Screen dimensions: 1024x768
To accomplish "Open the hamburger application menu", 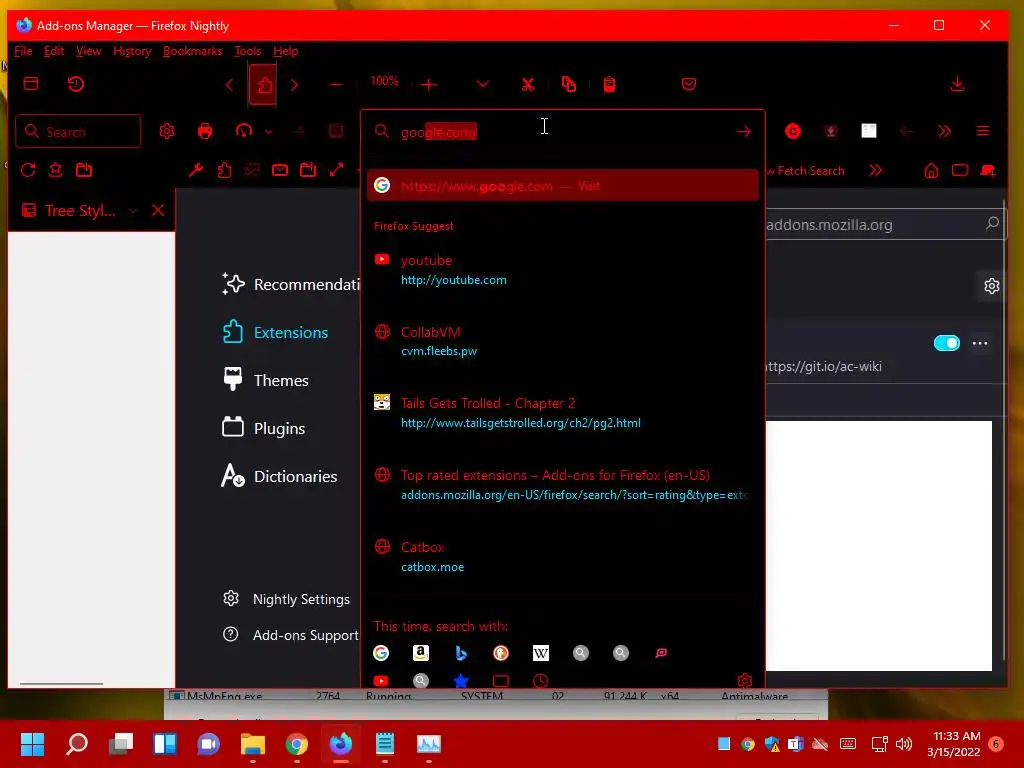I will pyautogui.click(x=983, y=131).
